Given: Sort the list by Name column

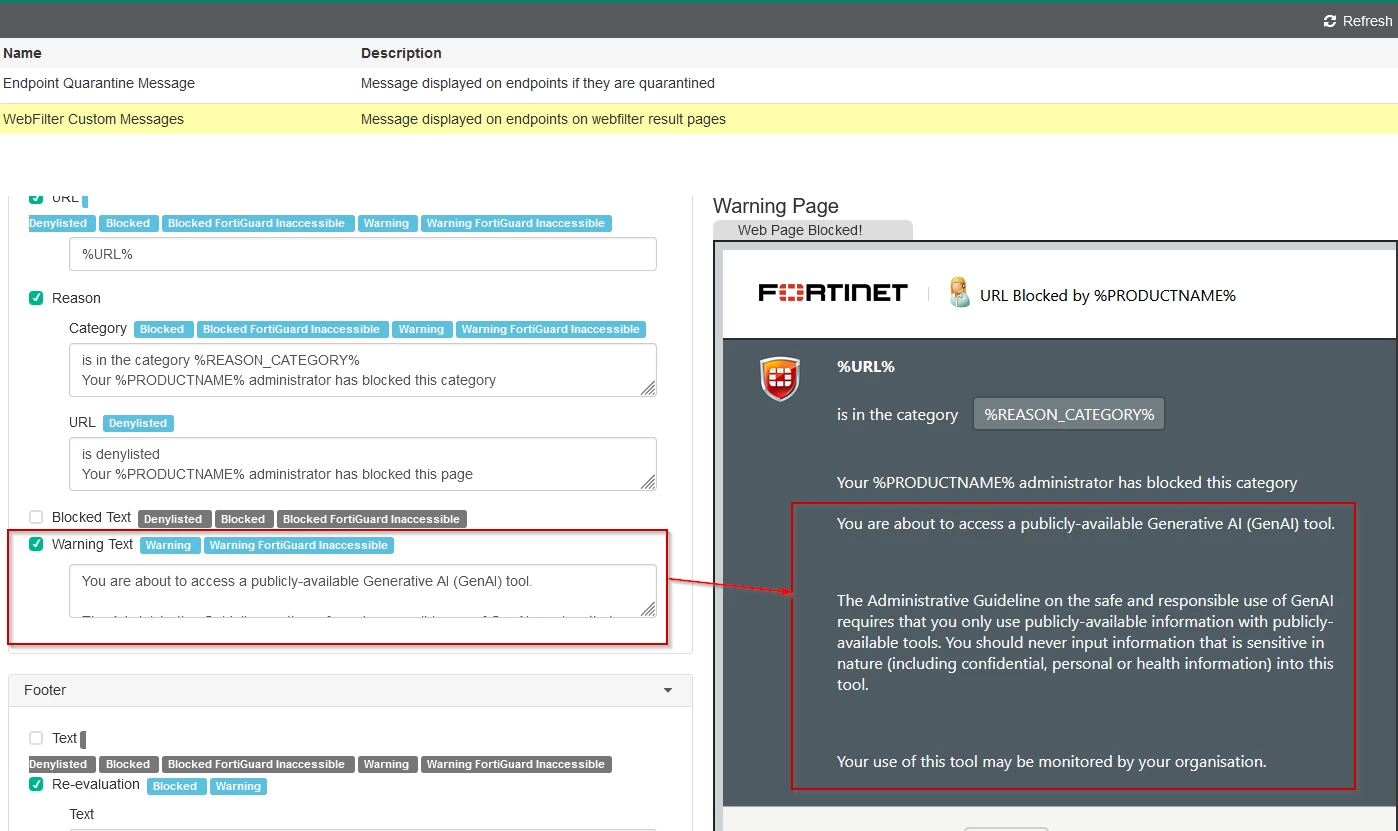Looking at the screenshot, I should [x=22, y=53].
